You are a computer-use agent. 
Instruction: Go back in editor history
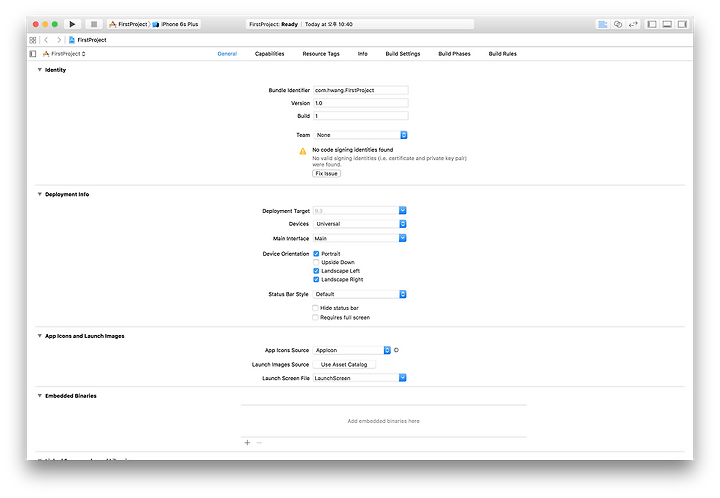pyautogui.click(x=46, y=40)
